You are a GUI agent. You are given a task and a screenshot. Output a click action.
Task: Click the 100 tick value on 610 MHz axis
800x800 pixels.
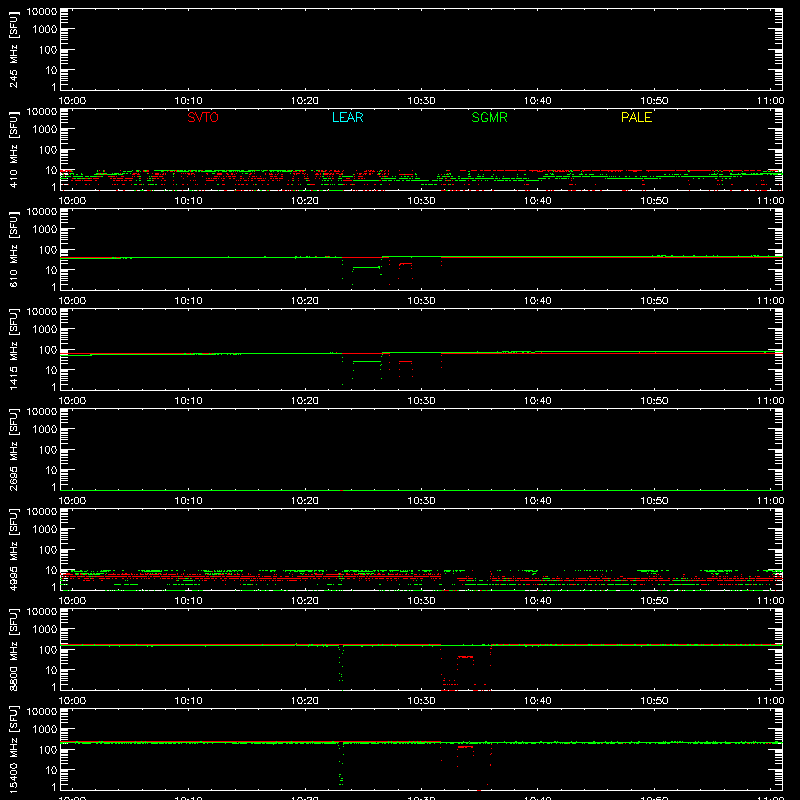(x=48, y=250)
